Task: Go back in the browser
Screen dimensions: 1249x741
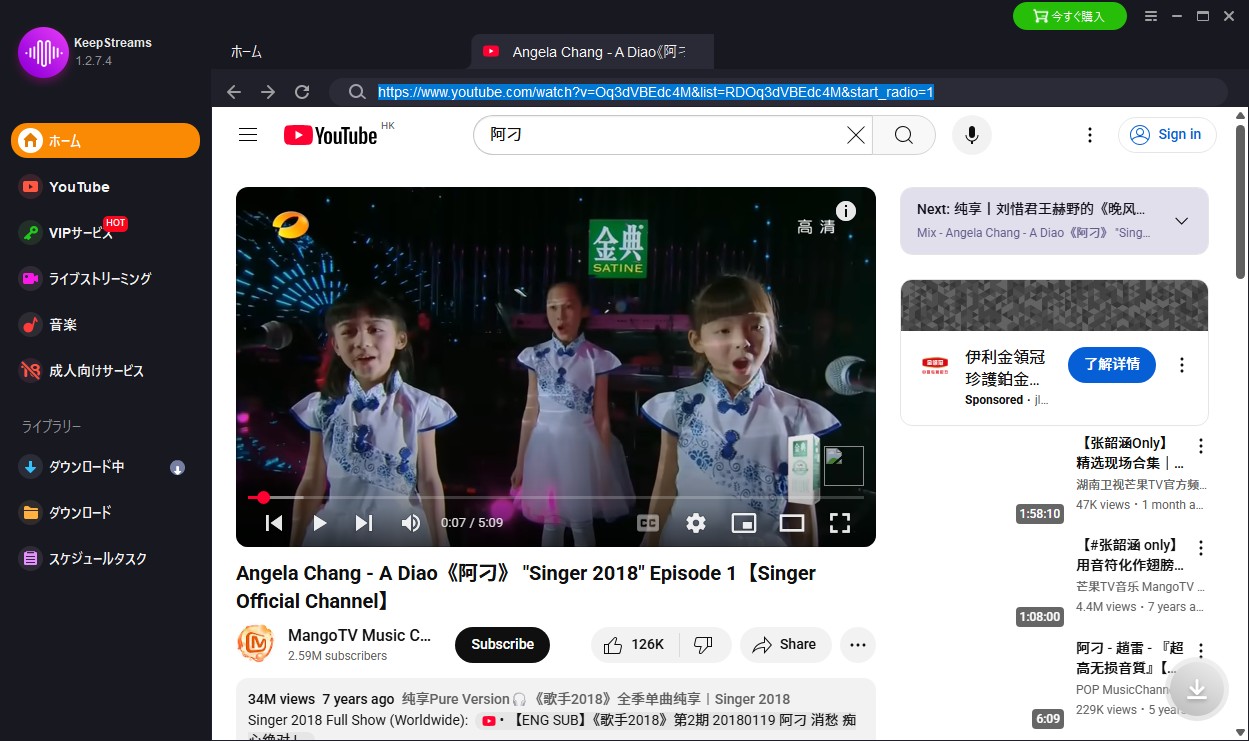Action: coord(234,92)
